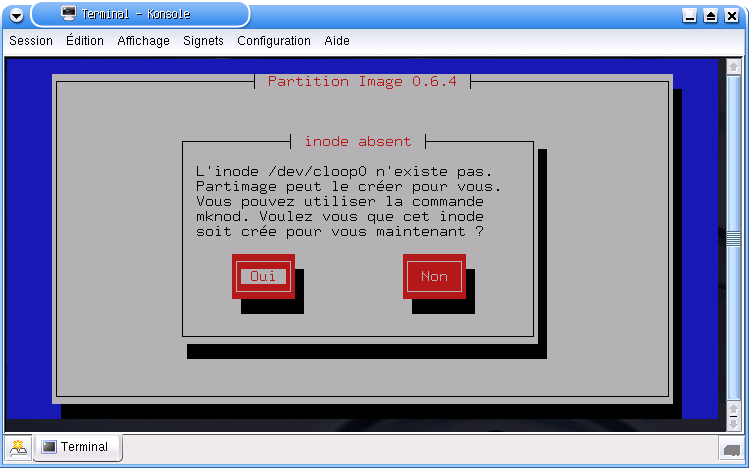Confirm inode creation with Oui button

pos(263,277)
